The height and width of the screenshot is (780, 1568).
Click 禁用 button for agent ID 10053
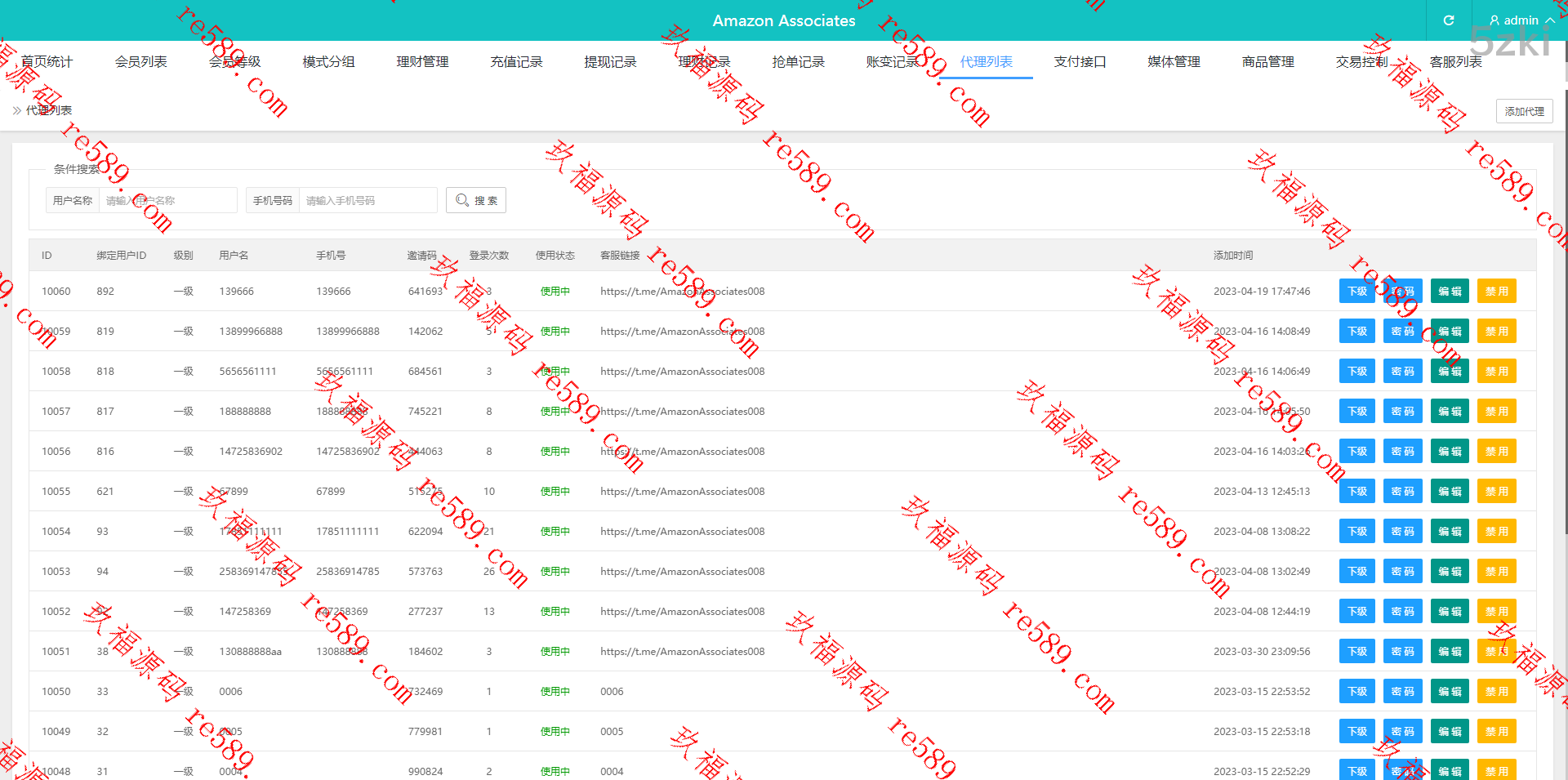(x=1496, y=572)
